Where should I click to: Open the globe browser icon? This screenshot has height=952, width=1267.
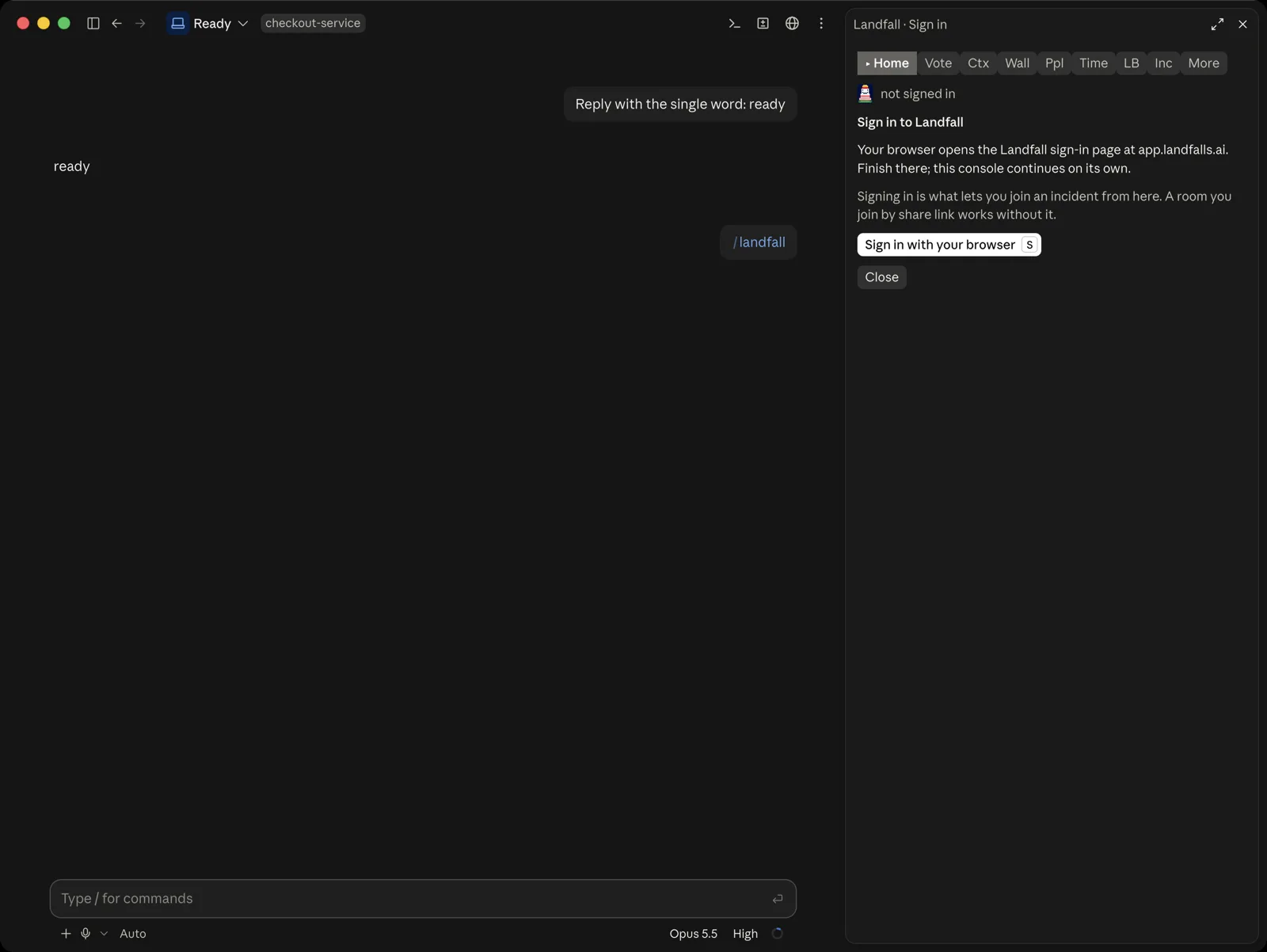coord(792,24)
